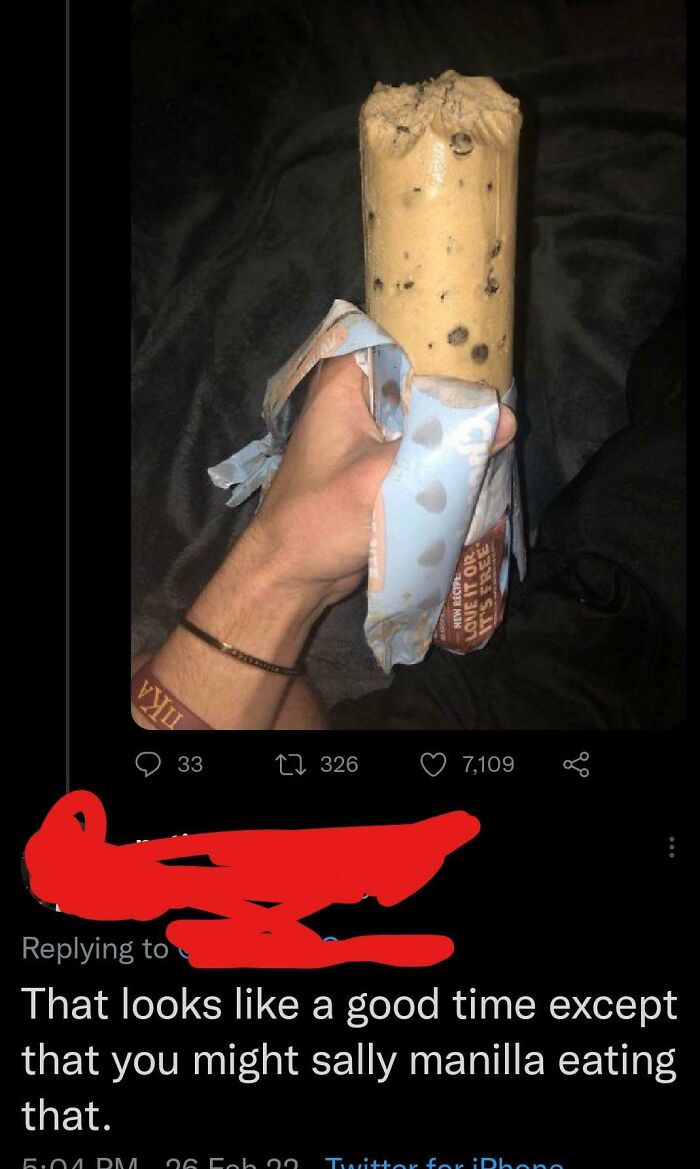This screenshot has height=1169, width=700.
Task: View the 33 replies count
Action: click(x=189, y=764)
